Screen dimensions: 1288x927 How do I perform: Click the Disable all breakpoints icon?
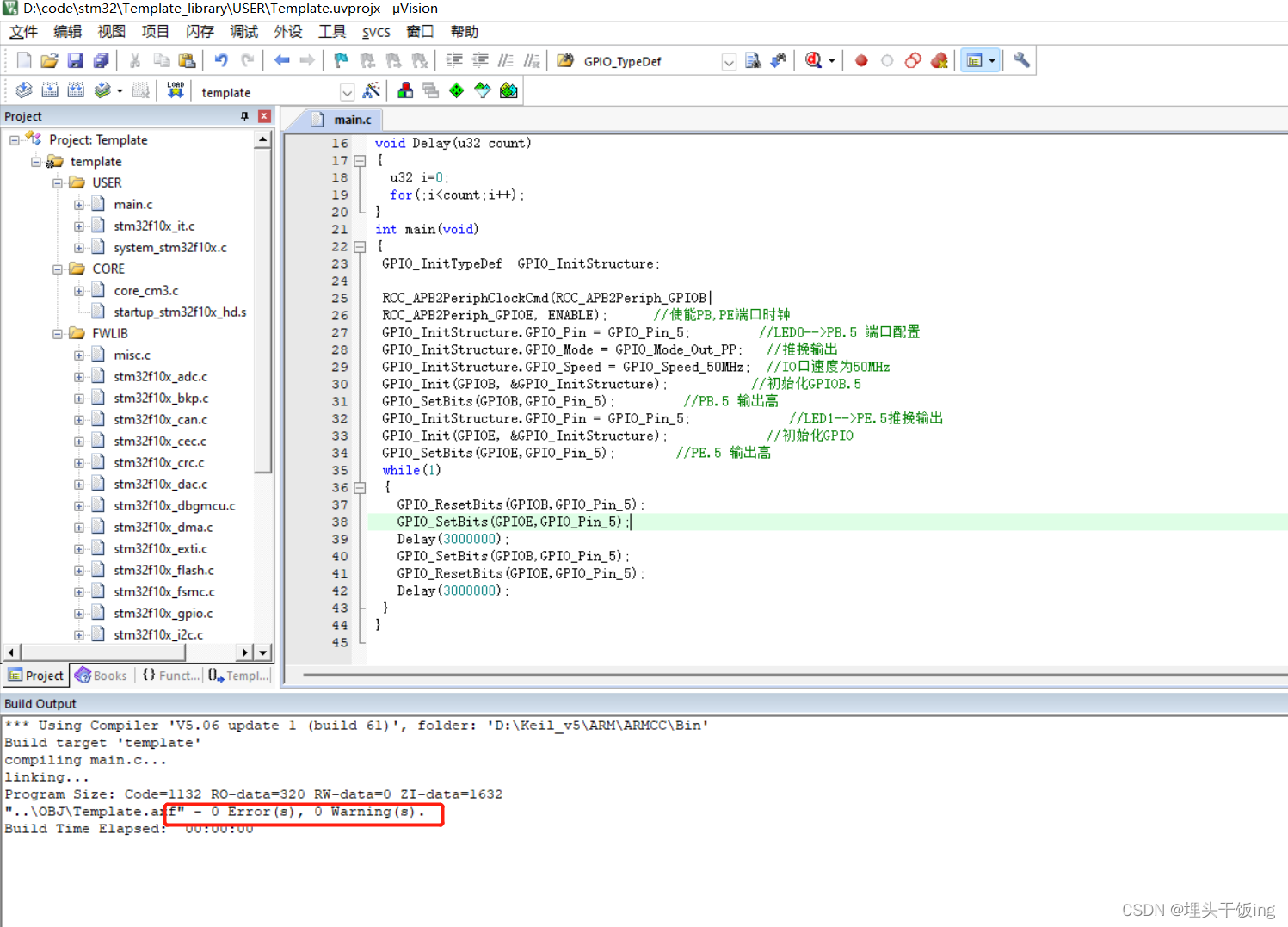[913, 60]
